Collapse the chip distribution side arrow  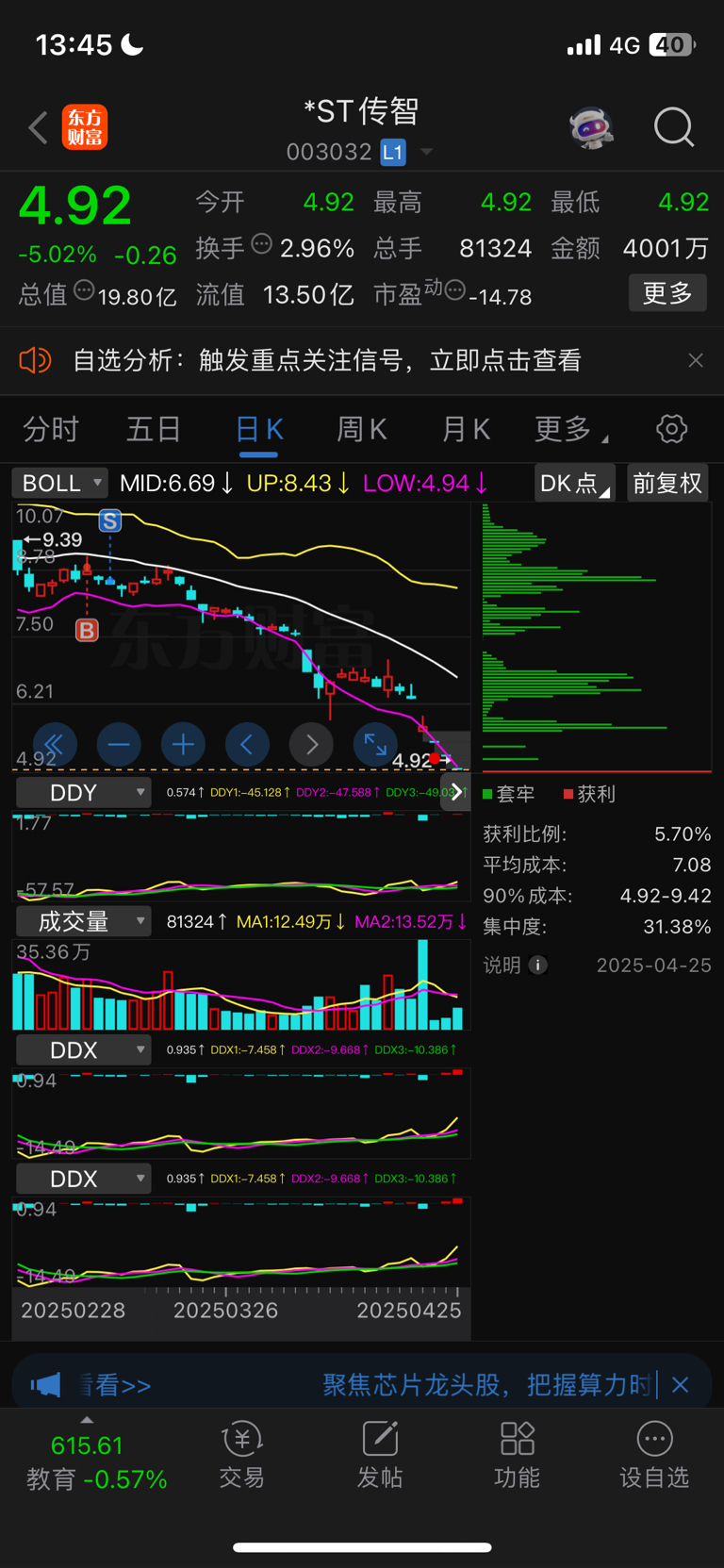456,792
